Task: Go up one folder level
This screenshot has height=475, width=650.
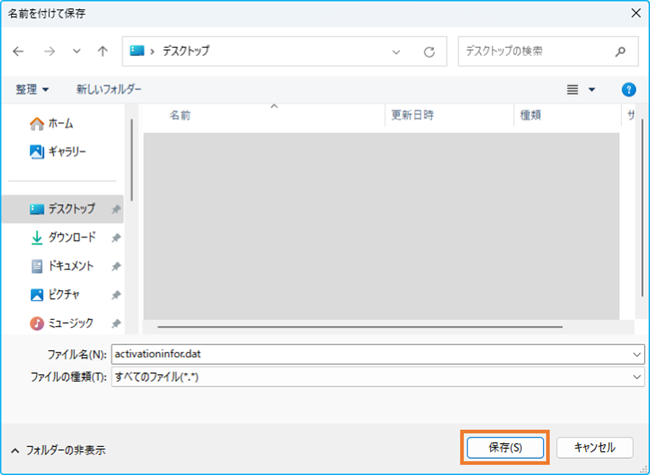Action: (102, 51)
